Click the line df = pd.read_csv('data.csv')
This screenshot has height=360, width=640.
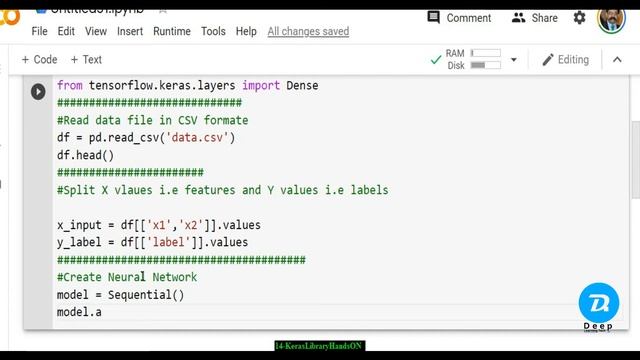tap(146, 138)
